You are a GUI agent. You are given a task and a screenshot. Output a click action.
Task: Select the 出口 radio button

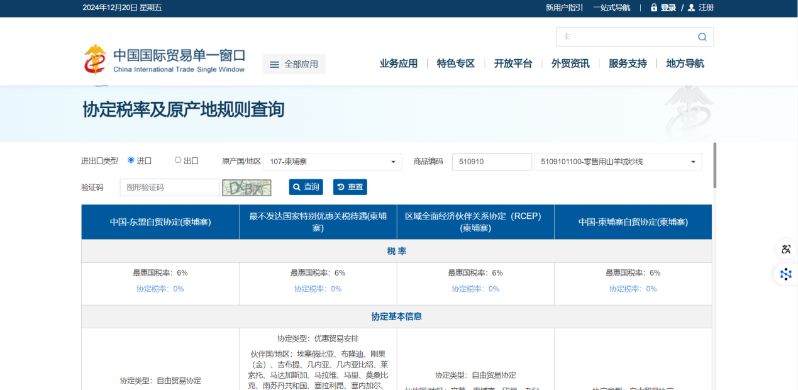point(178,160)
